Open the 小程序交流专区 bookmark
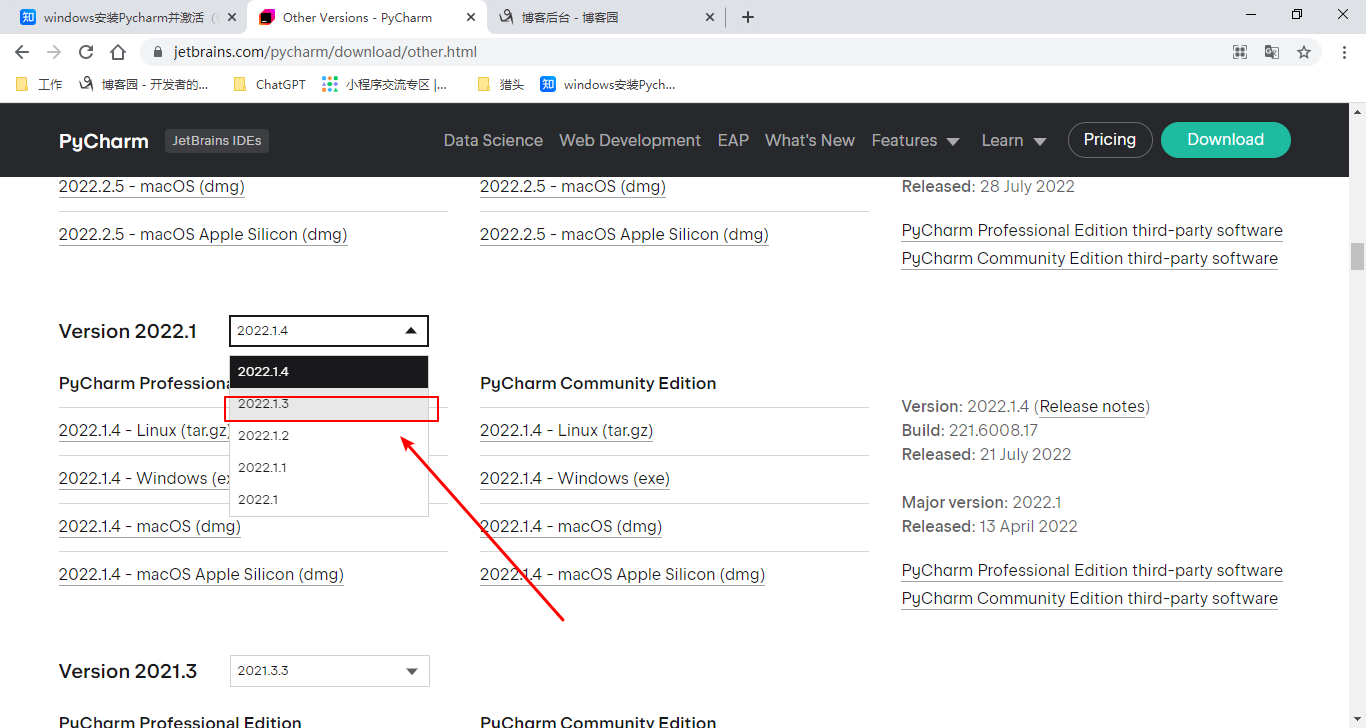 [385, 85]
